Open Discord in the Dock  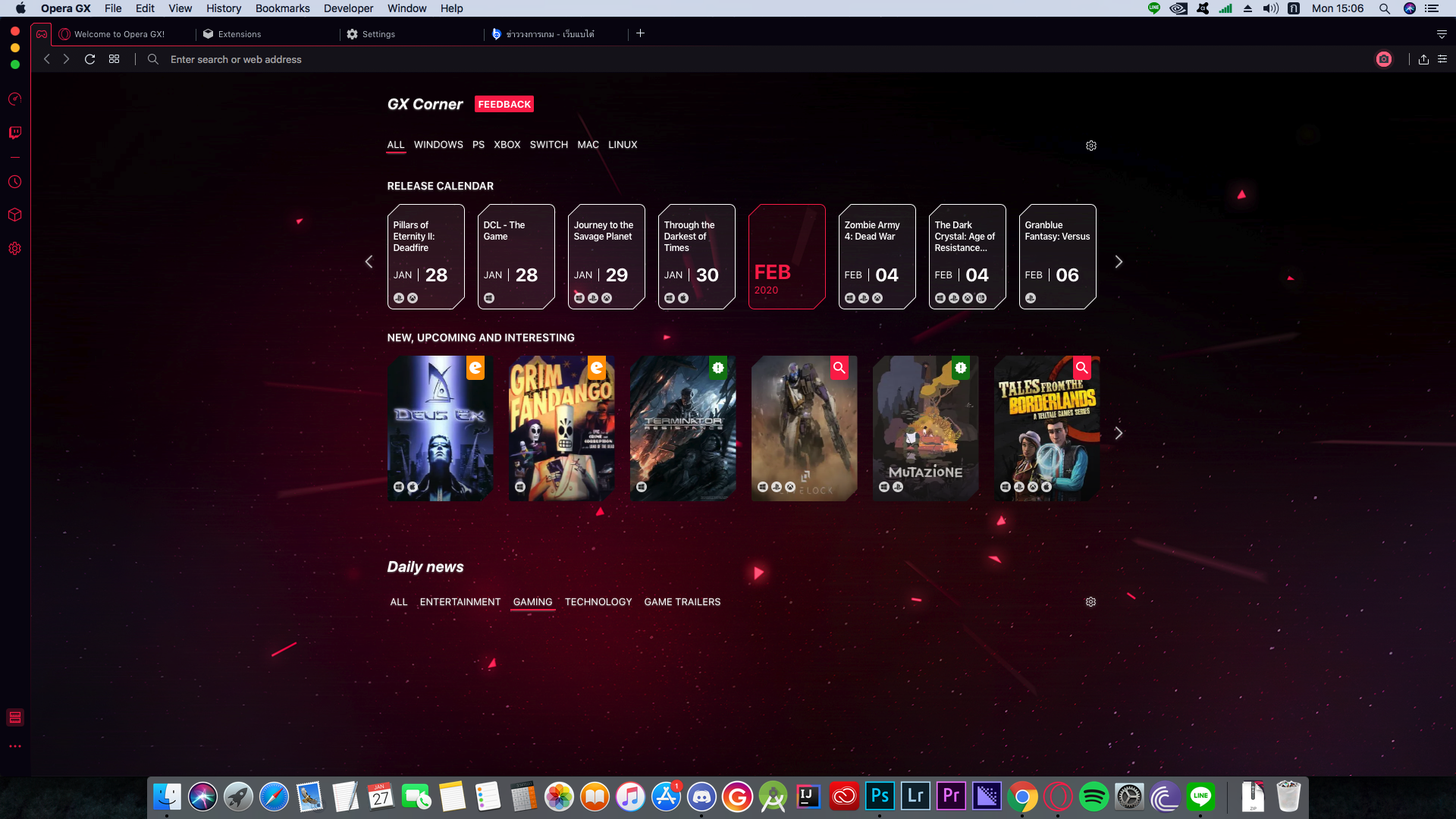pyautogui.click(x=701, y=797)
